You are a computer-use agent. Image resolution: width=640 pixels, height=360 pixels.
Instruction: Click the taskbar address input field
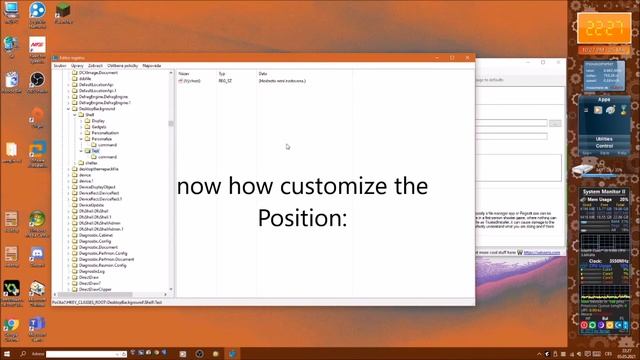tap(86, 354)
